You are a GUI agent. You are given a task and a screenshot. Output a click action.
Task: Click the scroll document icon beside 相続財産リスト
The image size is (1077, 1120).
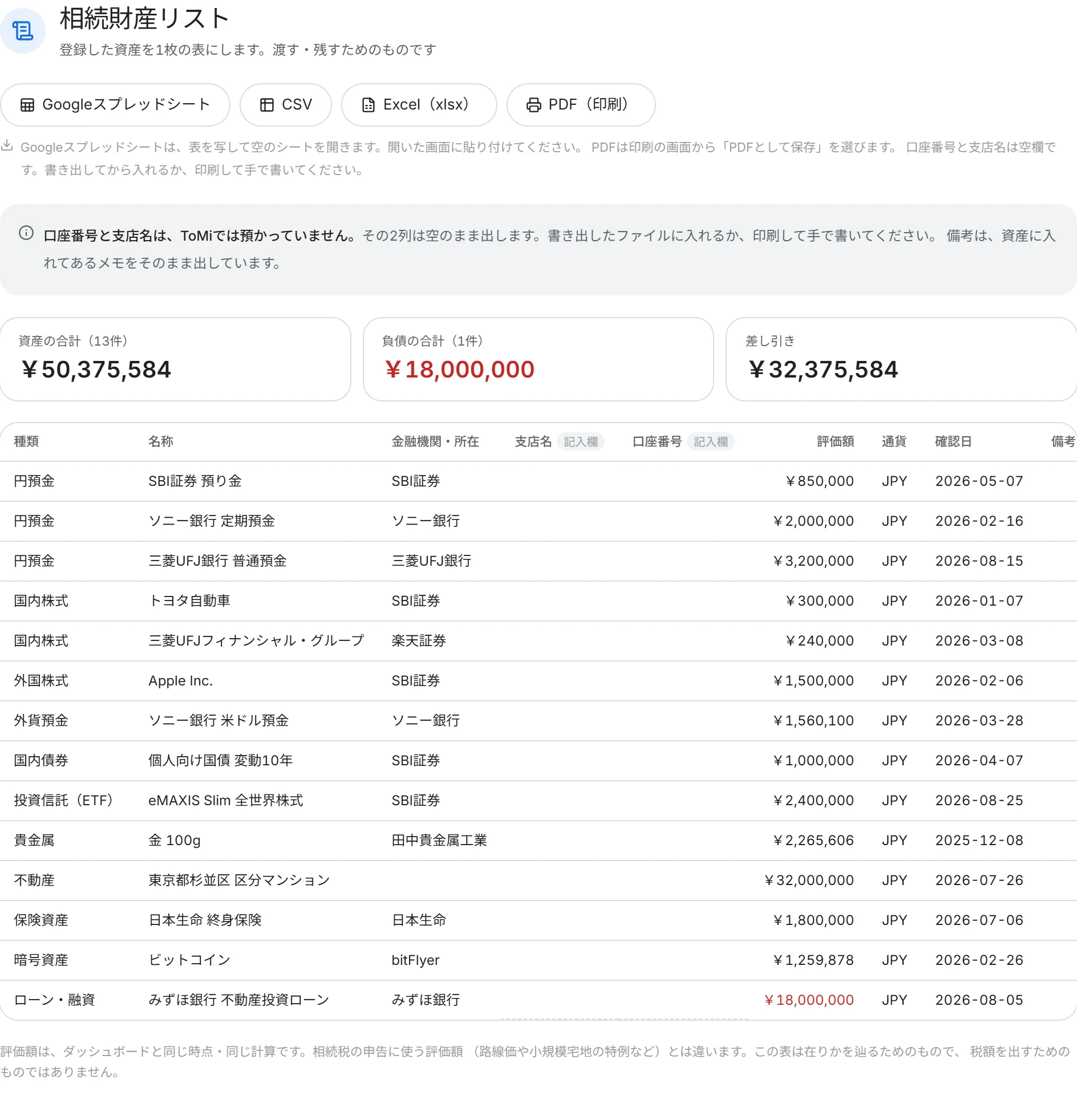coord(23,31)
